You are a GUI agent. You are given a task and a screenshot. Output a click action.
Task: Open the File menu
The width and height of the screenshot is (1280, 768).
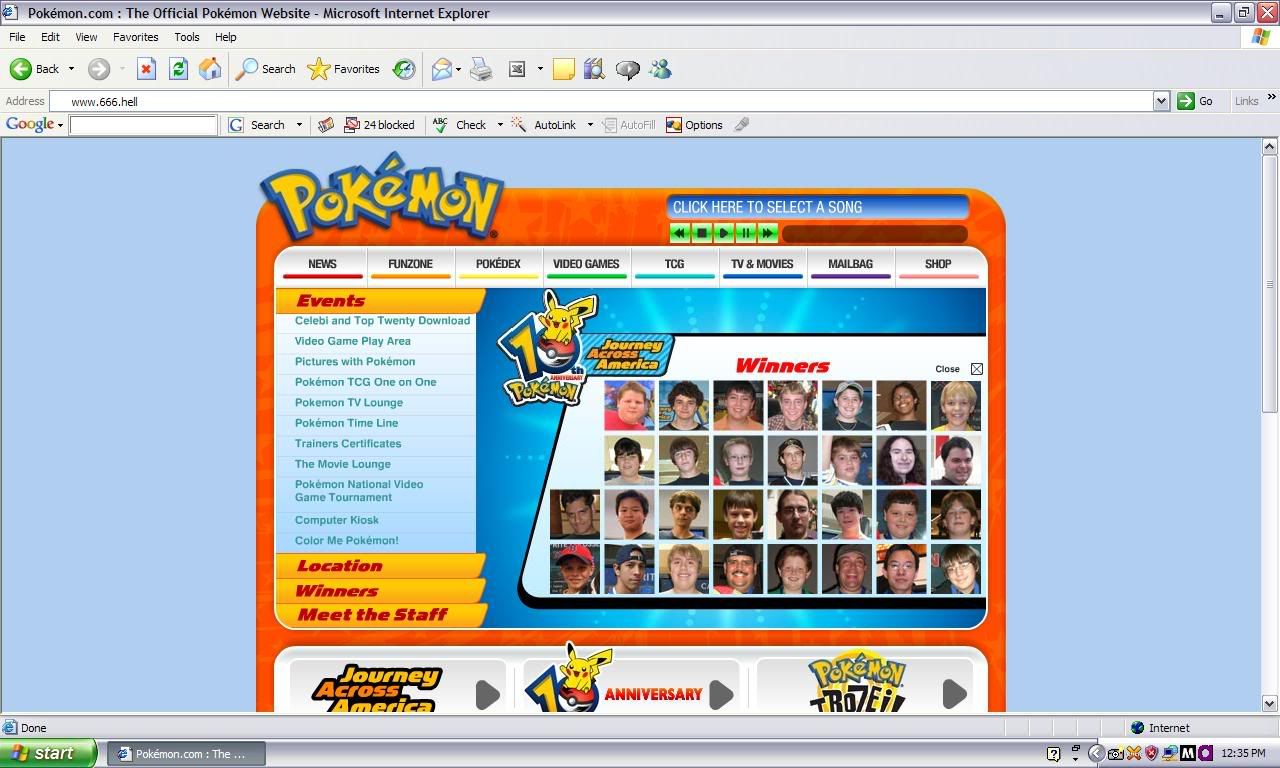(x=17, y=37)
